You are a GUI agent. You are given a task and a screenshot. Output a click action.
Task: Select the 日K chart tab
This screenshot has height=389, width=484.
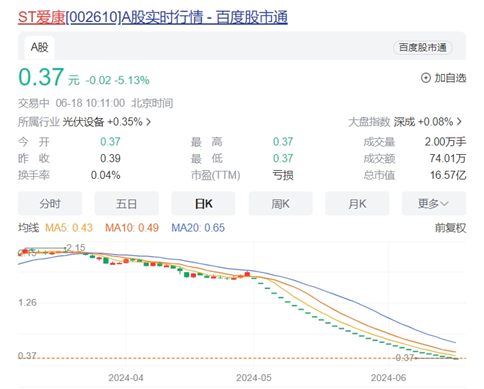pos(203,203)
